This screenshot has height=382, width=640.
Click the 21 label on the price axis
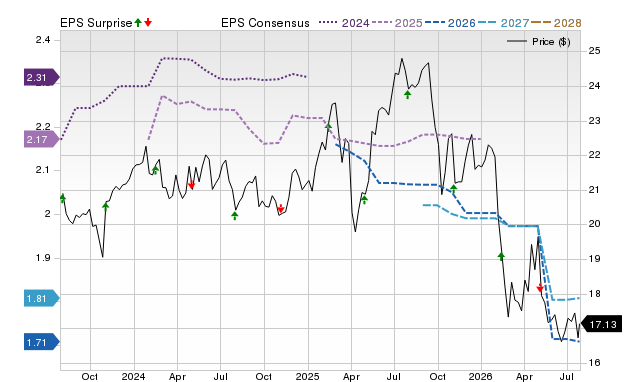coord(594,190)
